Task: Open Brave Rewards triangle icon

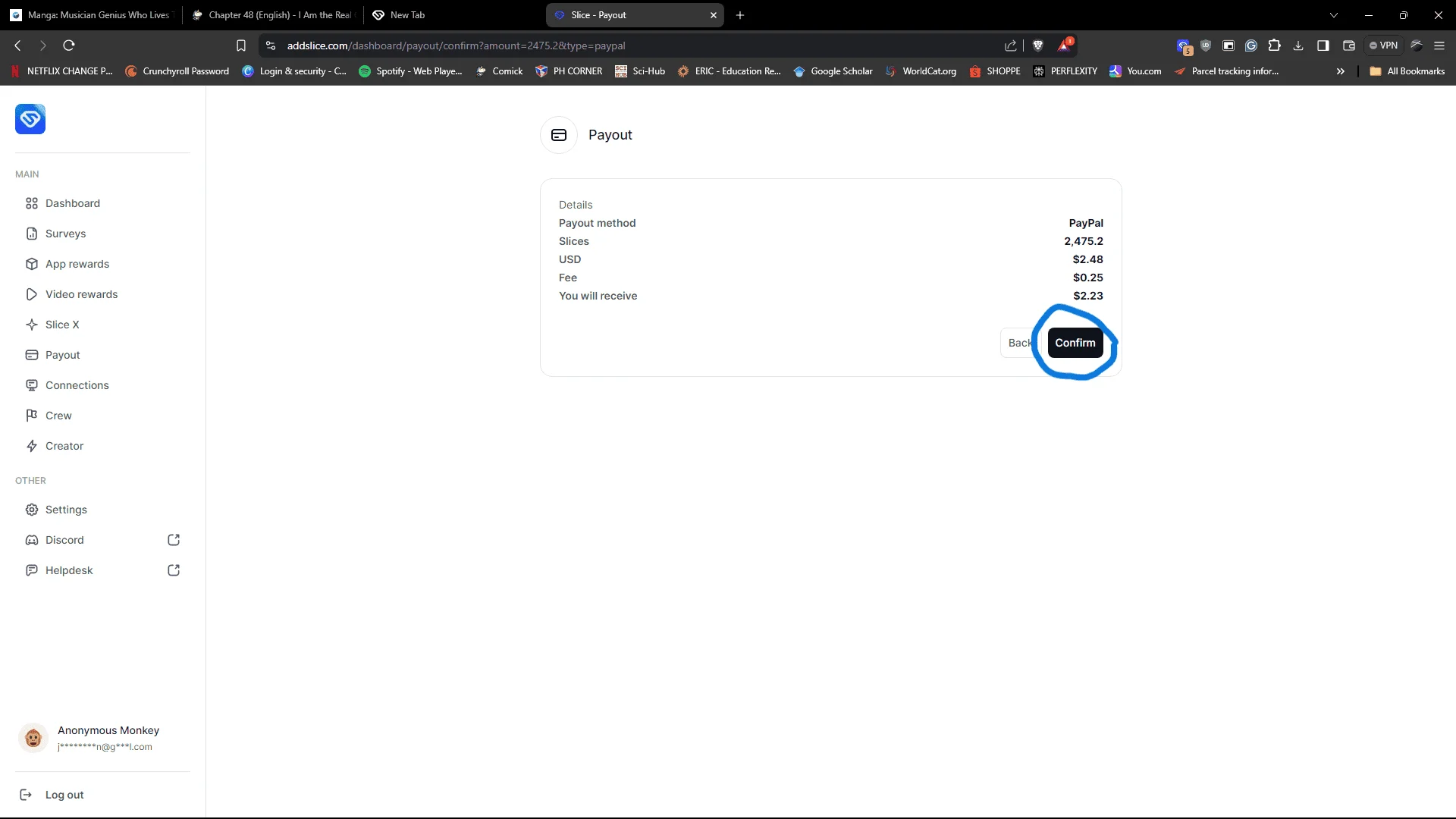Action: [x=1064, y=45]
